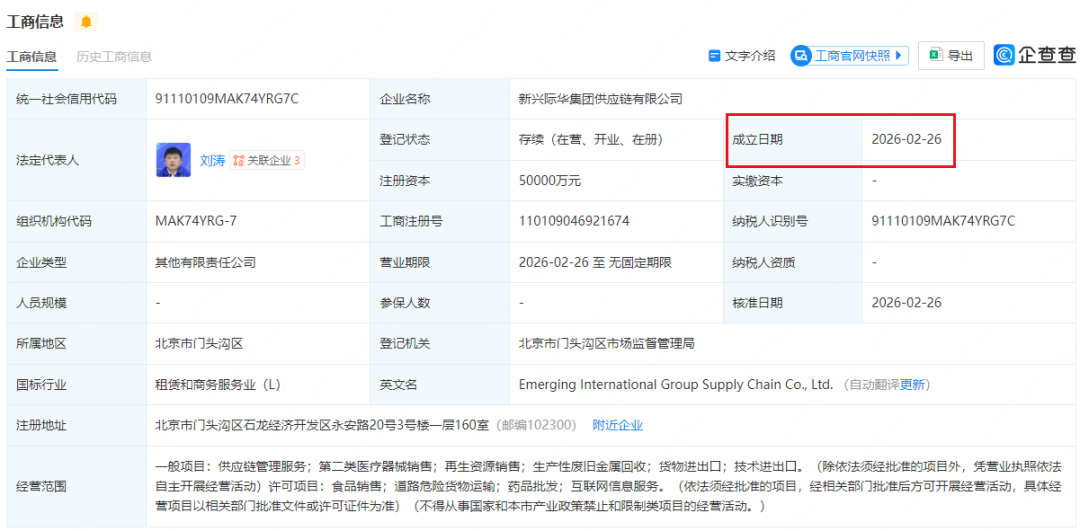This screenshot has height=531, width=1080.
Task: Click the Excel icon in 导出
Action: click(935, 55)
